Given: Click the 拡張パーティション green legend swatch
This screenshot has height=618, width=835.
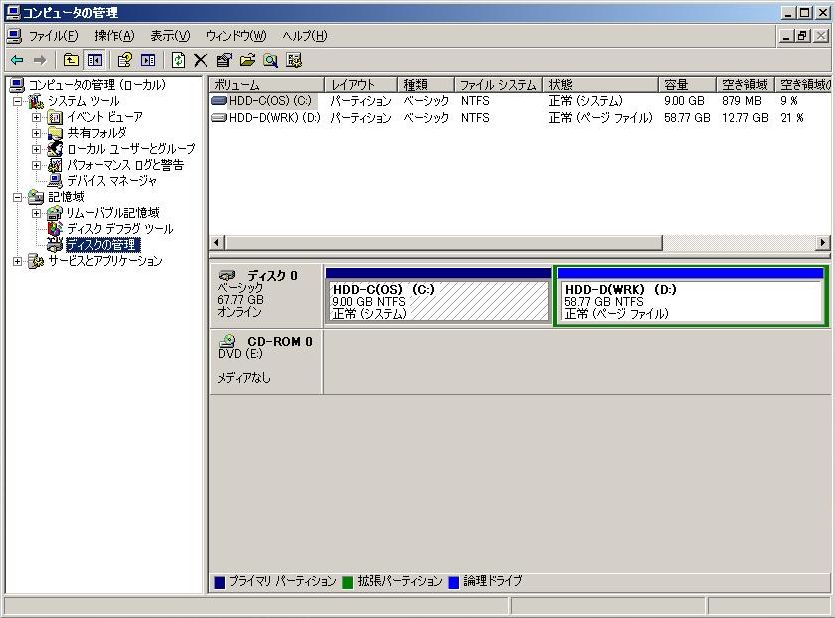Looking at the screenshot, I should [x=348, y=582].
